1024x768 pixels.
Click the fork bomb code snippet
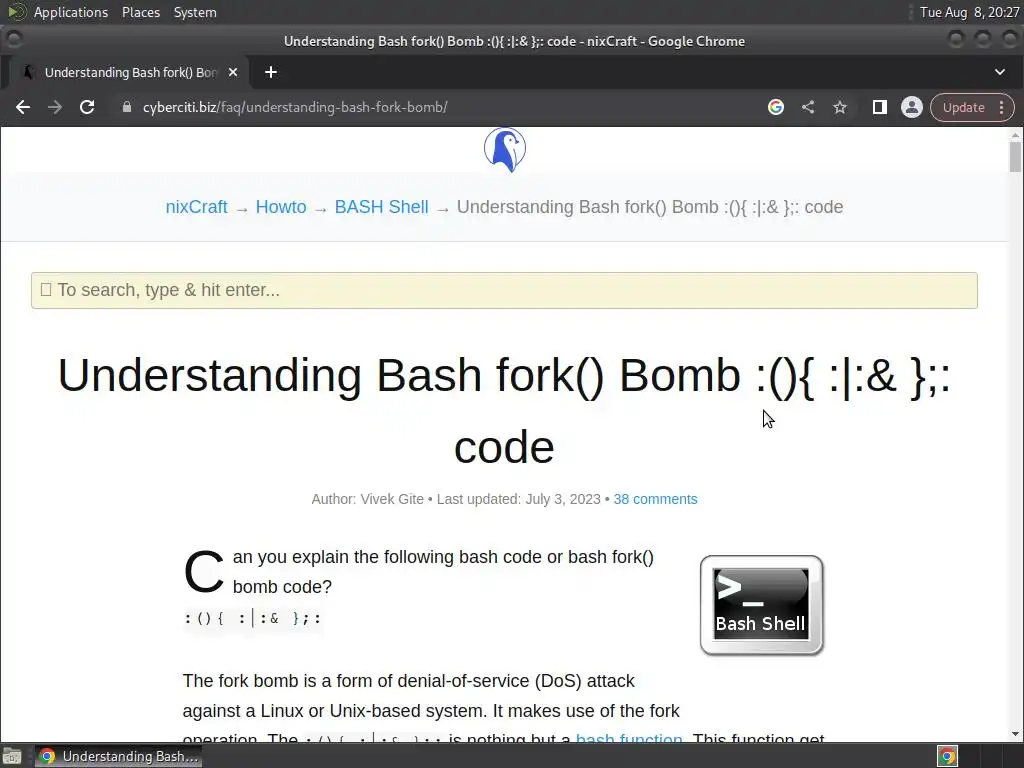pyautogui.click(x=253, y=618)
